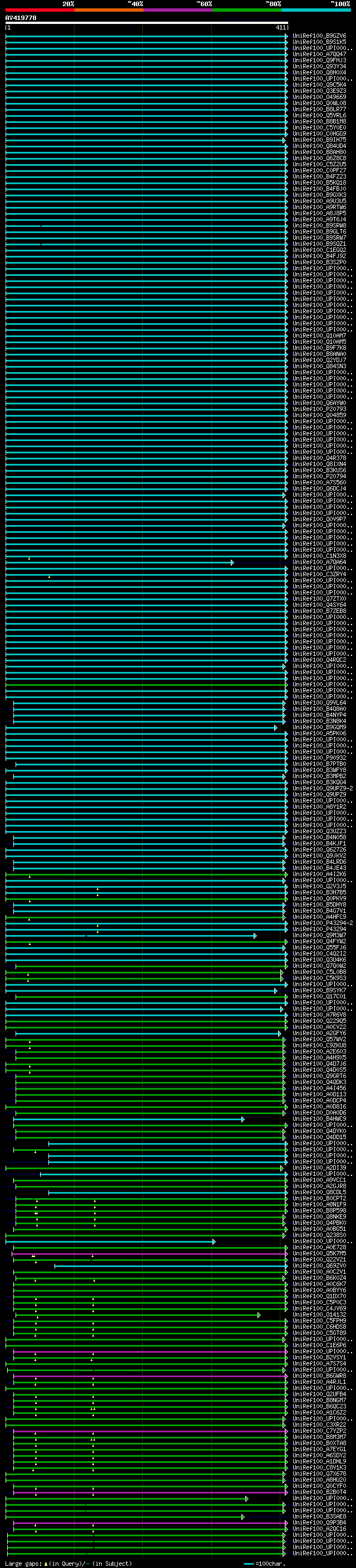
Task: Select the UniRef100_P90932 label
Action: (x=319, y=758)
